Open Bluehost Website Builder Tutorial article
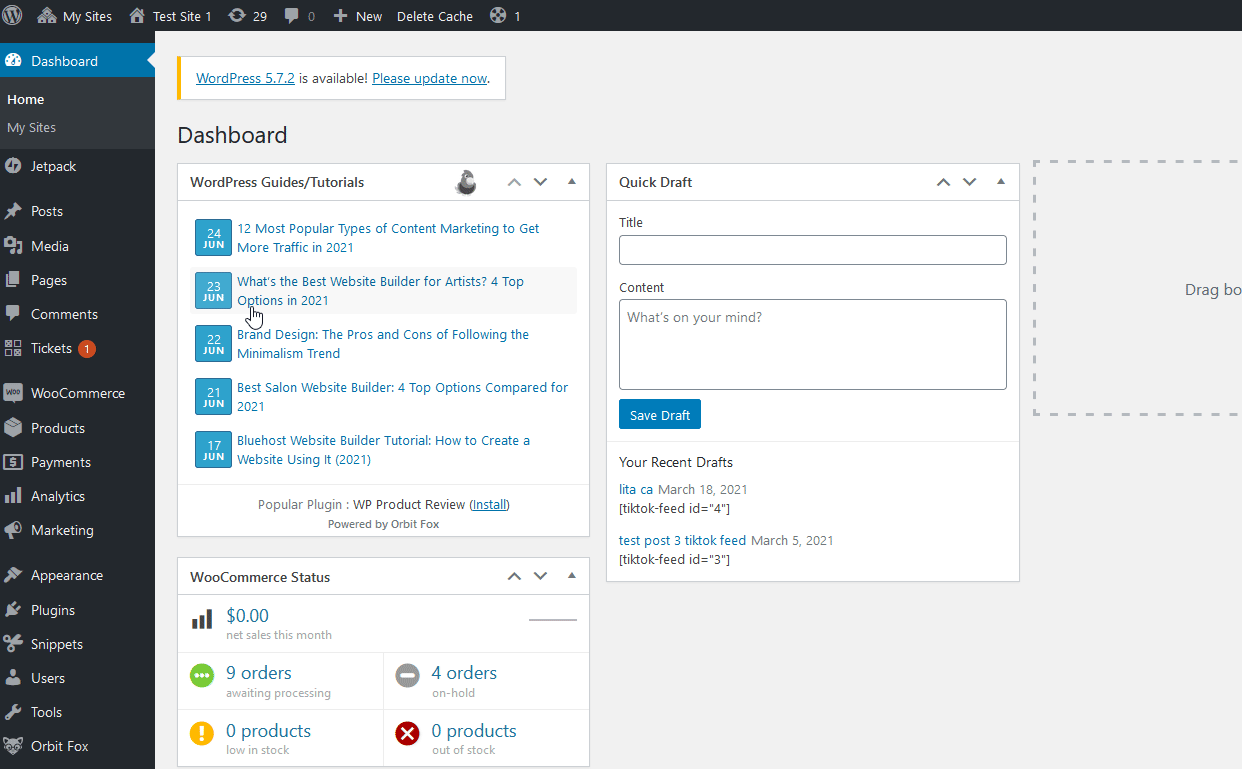Screen dimensions: 1242x769 (x=384, y=450)
